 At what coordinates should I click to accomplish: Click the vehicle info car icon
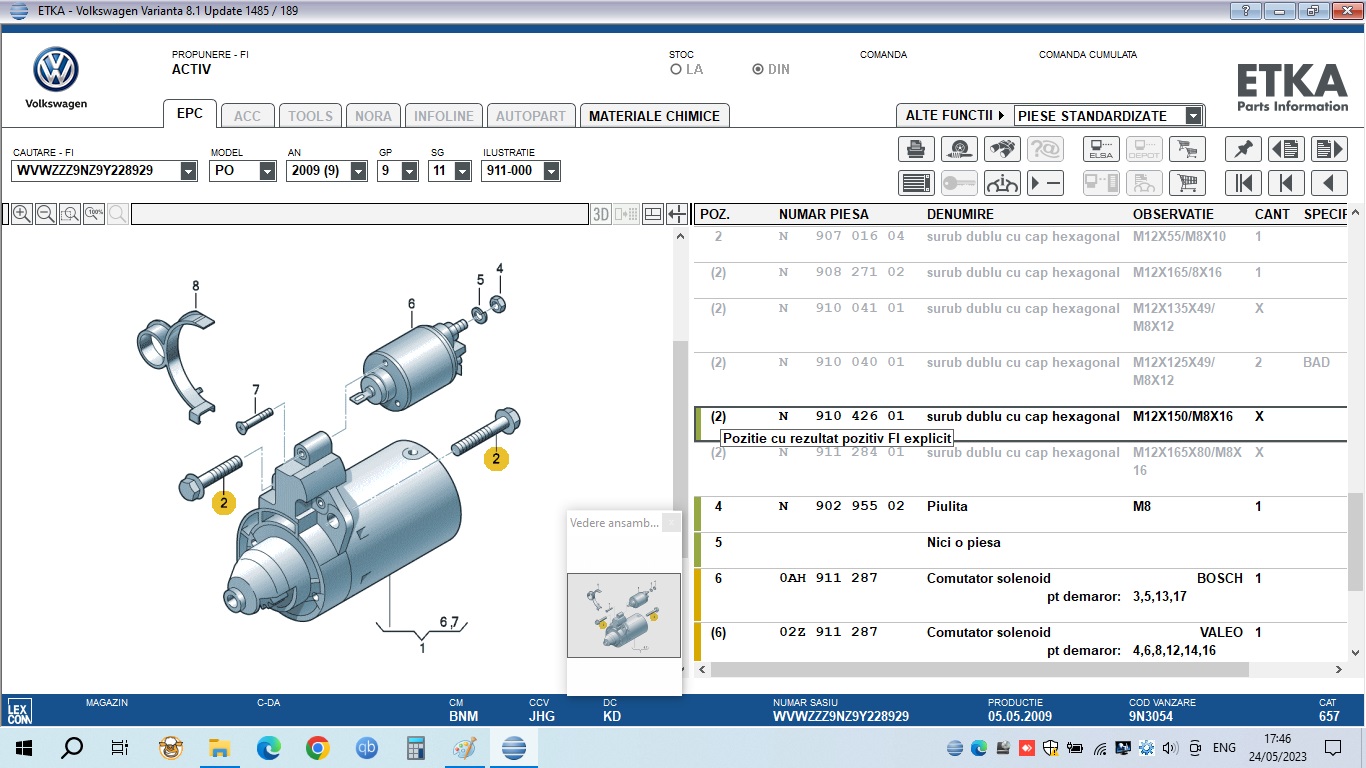(1002, 183)
